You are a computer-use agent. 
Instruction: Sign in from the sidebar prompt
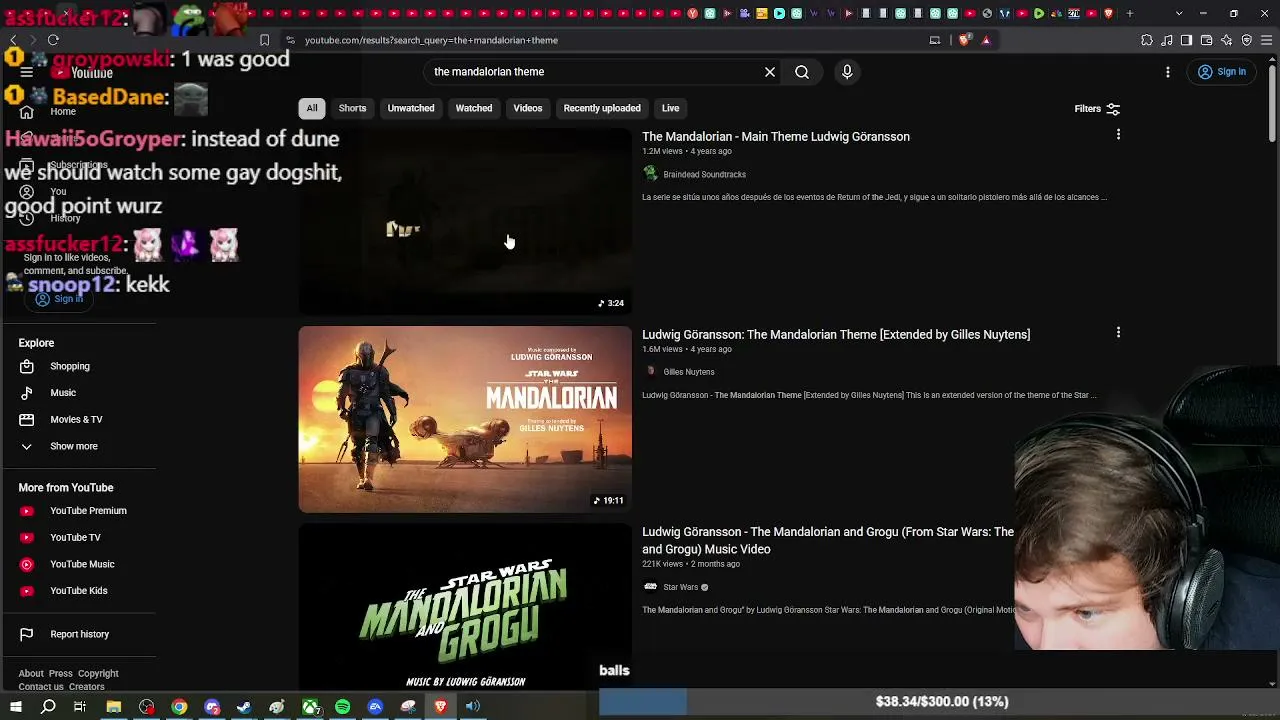coord(60,299)
